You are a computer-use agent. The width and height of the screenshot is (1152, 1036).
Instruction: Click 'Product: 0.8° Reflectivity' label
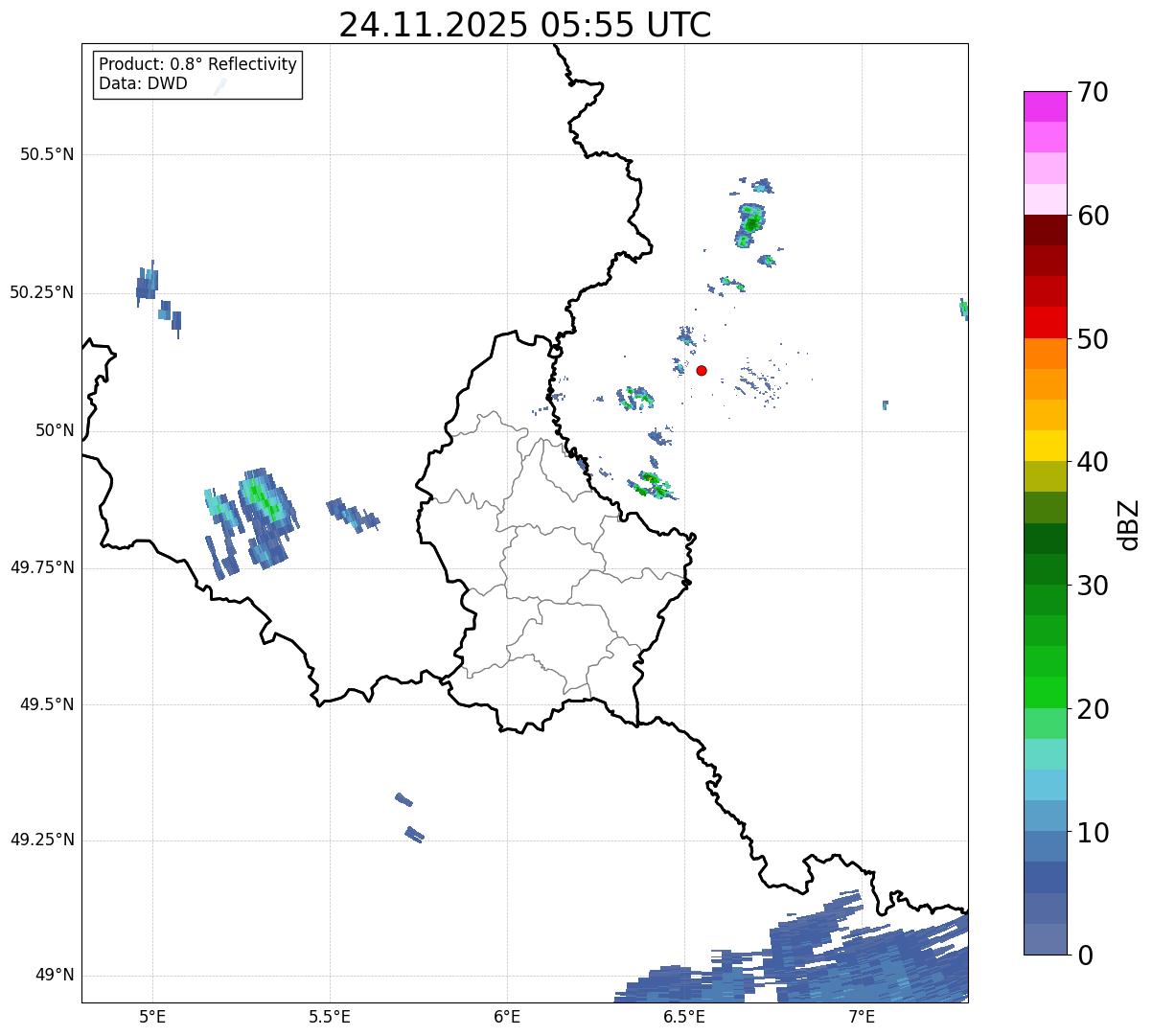point(198,65)
